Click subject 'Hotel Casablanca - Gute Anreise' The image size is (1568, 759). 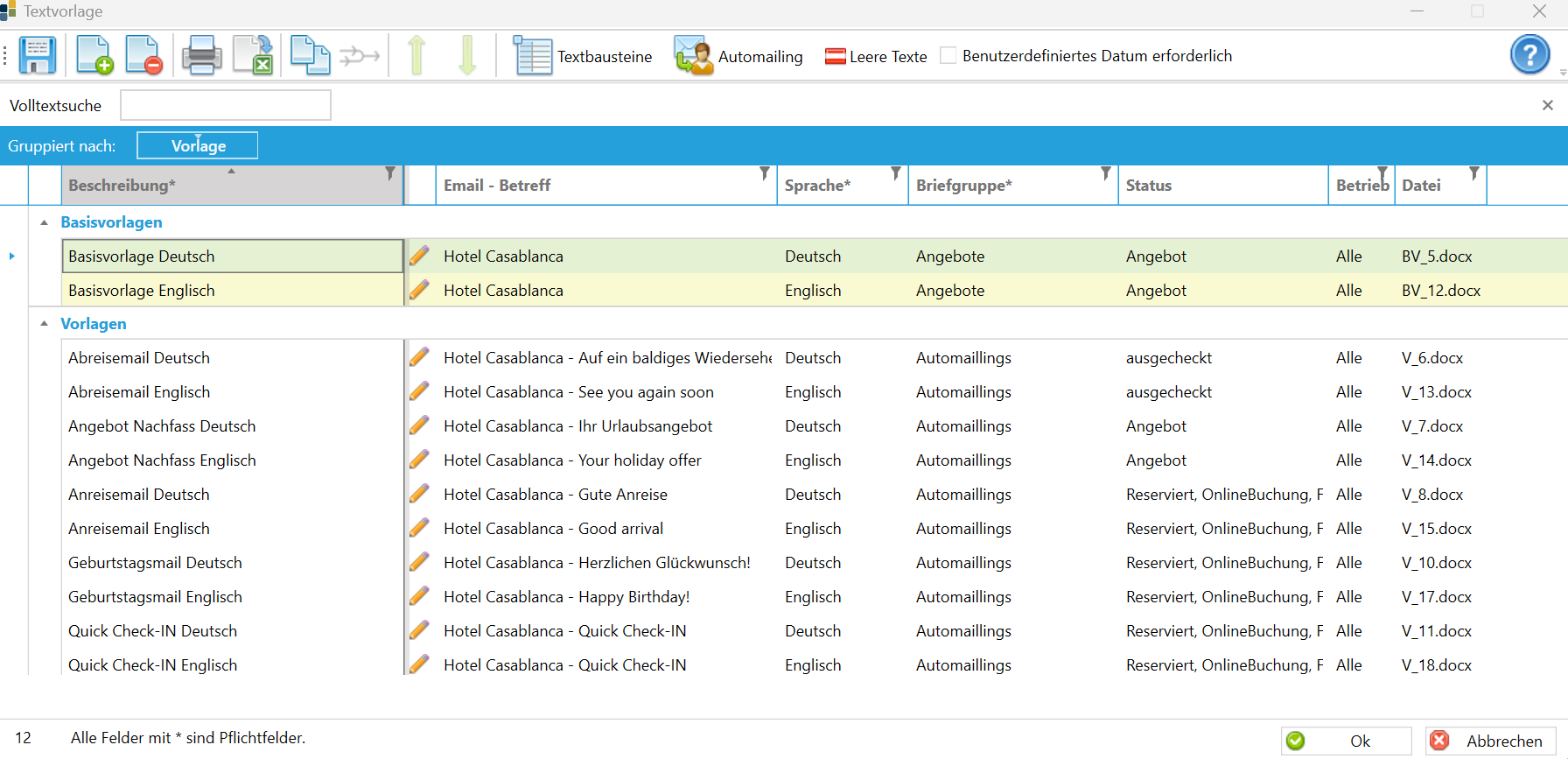point(556,495)
